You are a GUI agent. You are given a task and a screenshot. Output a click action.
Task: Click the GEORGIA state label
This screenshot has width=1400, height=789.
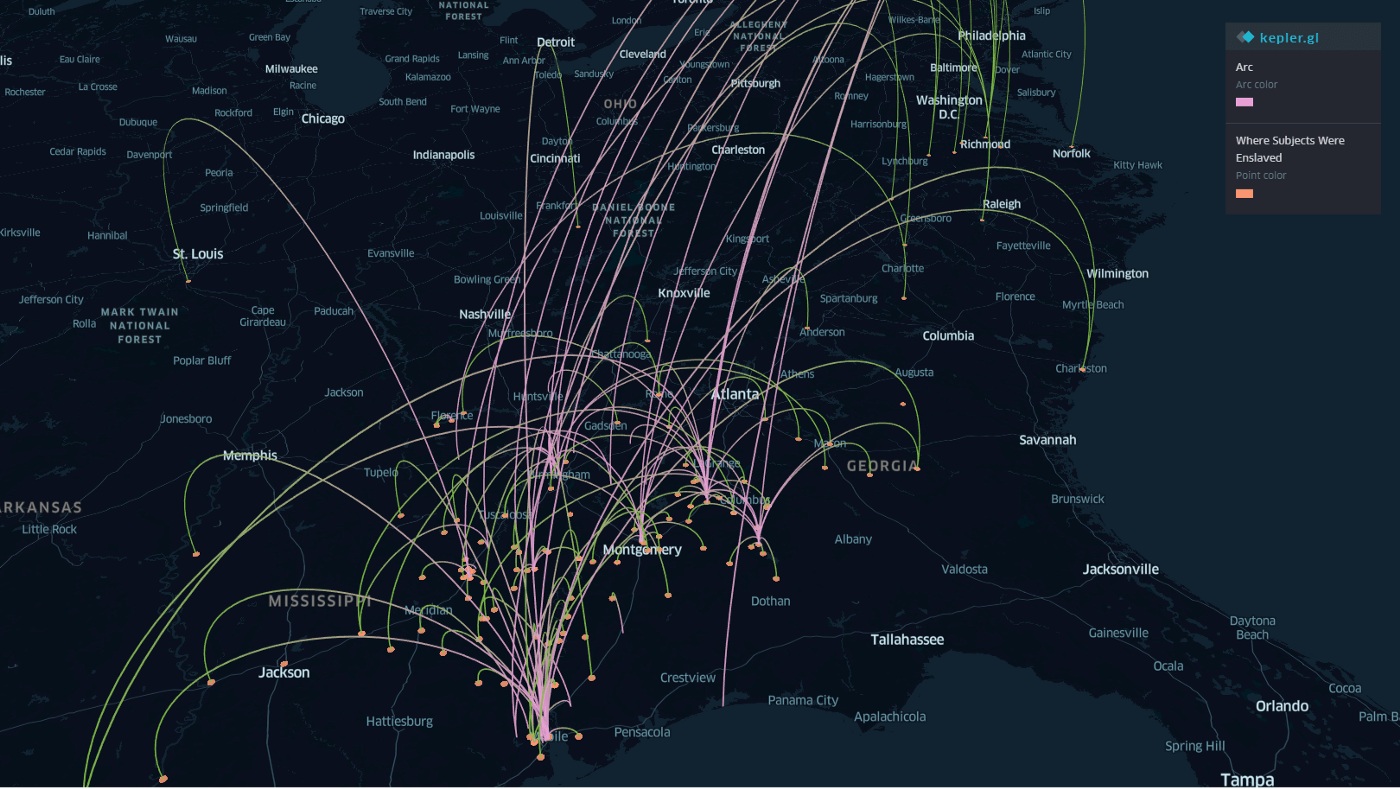pyautogui.click(x=883, y=466)
